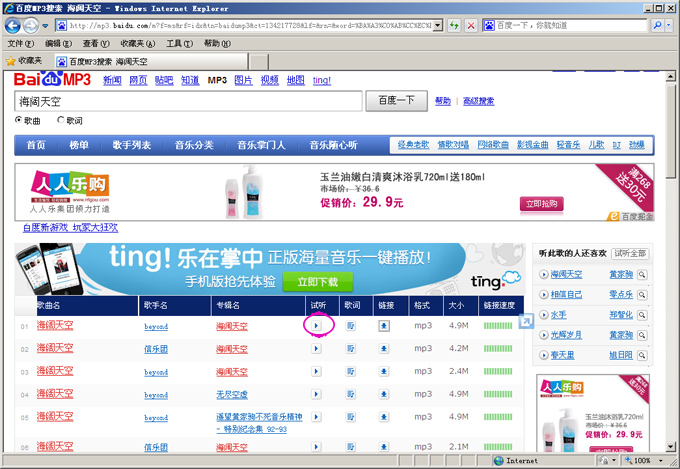Click 立即抢购 in the shampoo ad
Image resolution: width=680 pixels, height=469 pixels.
point(542,203)
